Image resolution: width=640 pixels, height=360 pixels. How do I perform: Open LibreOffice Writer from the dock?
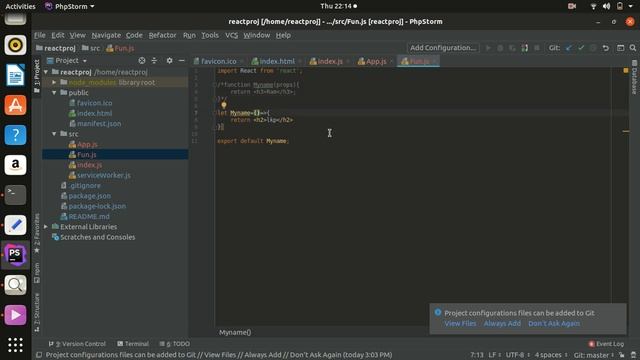click(15, 75)
